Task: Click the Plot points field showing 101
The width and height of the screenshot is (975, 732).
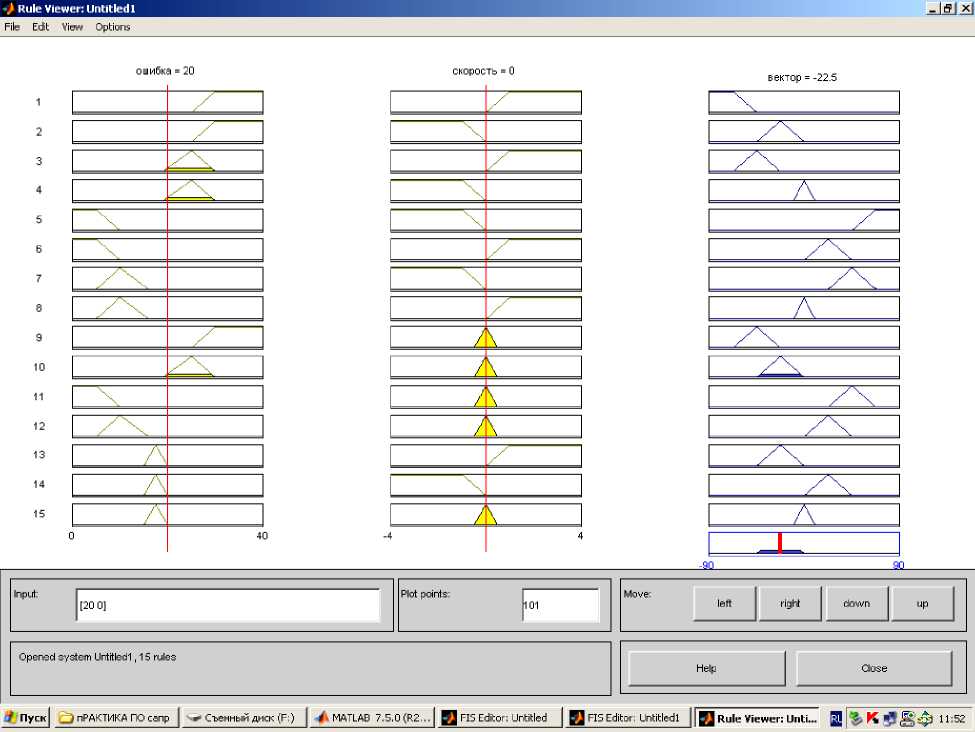Action: point(560,605)
